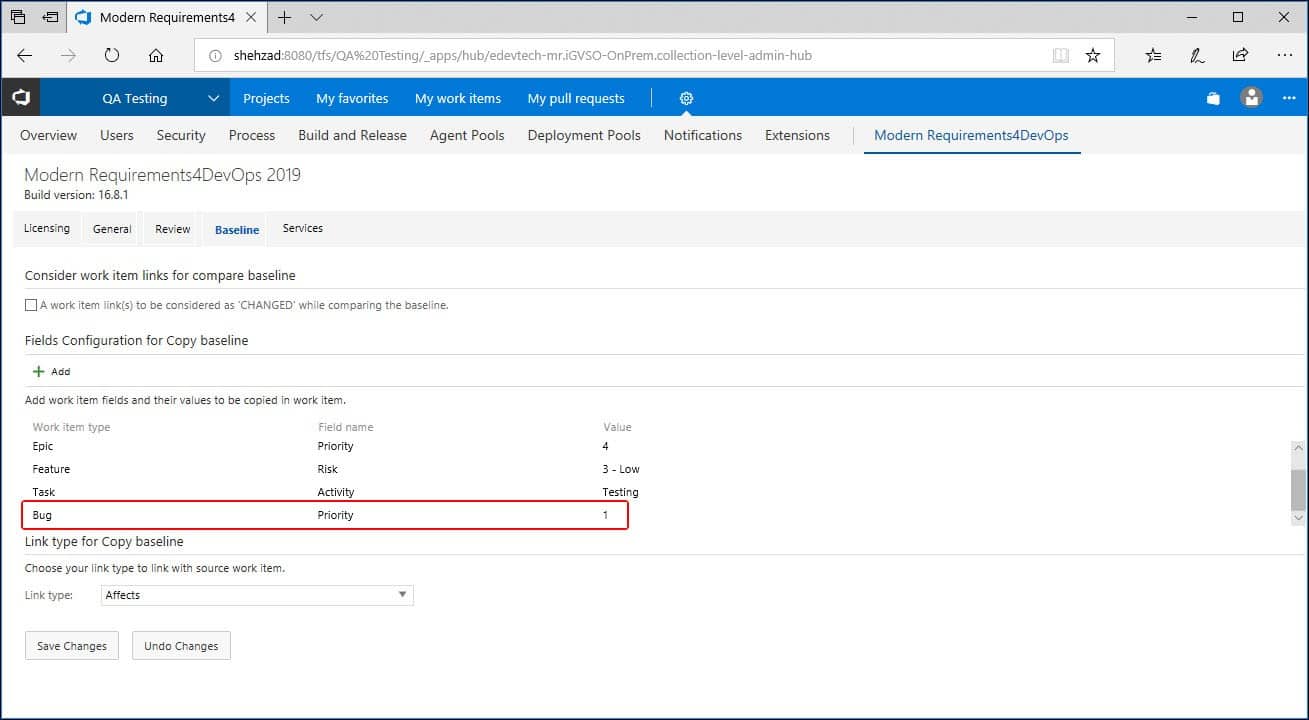The width and height of the screenshot is (1309, 720).
Task: Click the tabs set aside icon
Action: [18, 18]
